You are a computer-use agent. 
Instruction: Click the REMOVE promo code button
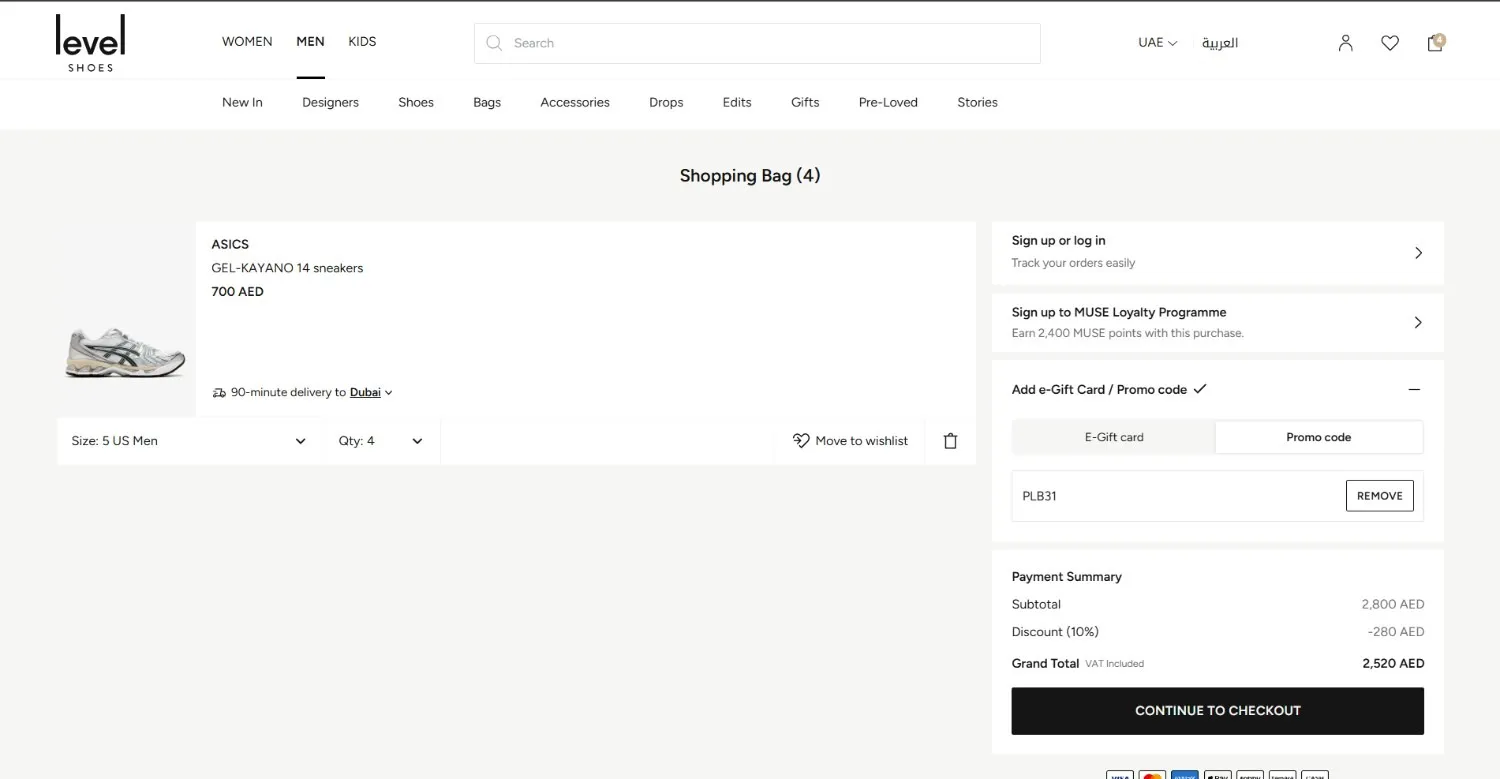click(x=1380, y=496)
